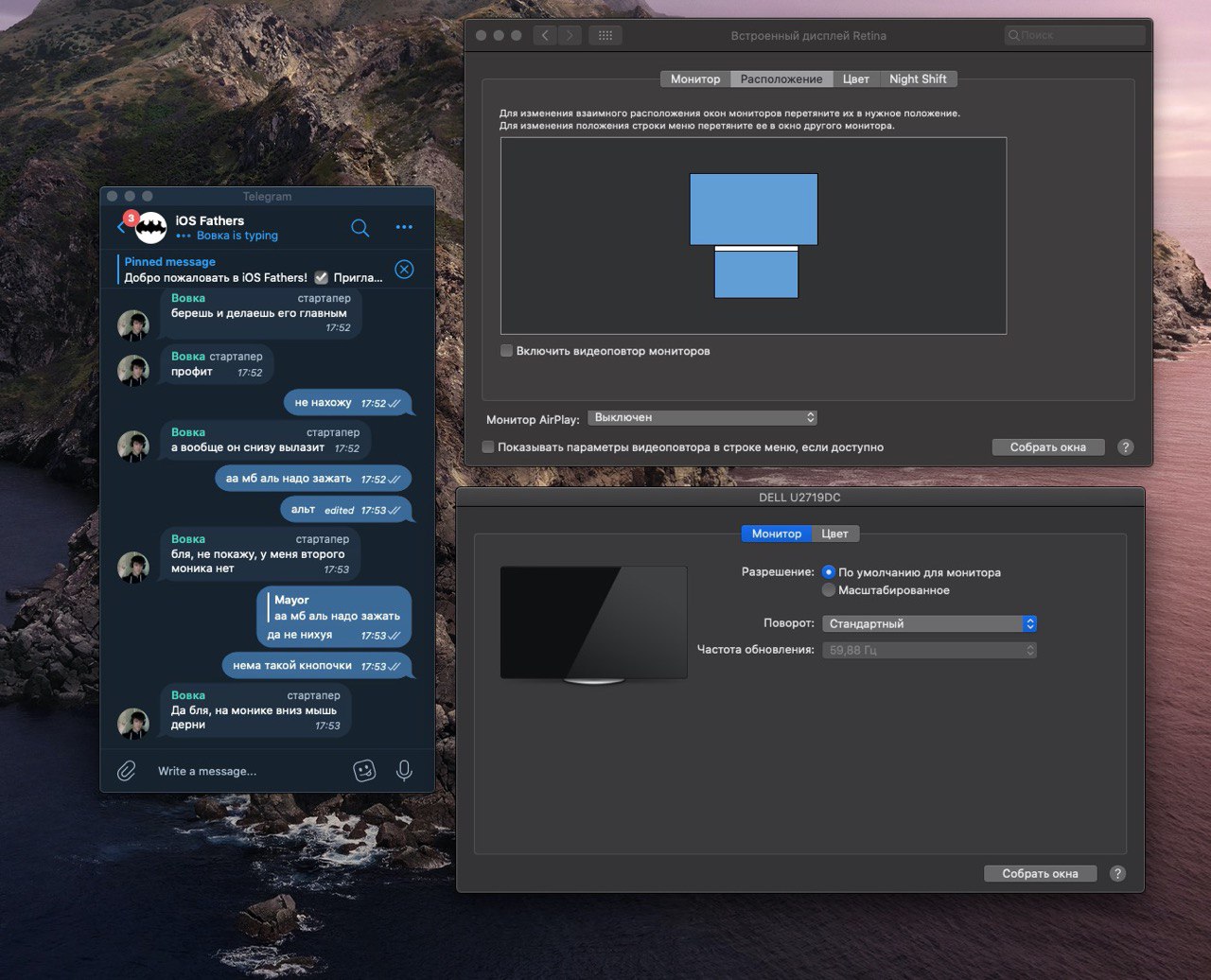Click the message 'альт' marked edited
1211x980 pixels.
tap(346, 509)
